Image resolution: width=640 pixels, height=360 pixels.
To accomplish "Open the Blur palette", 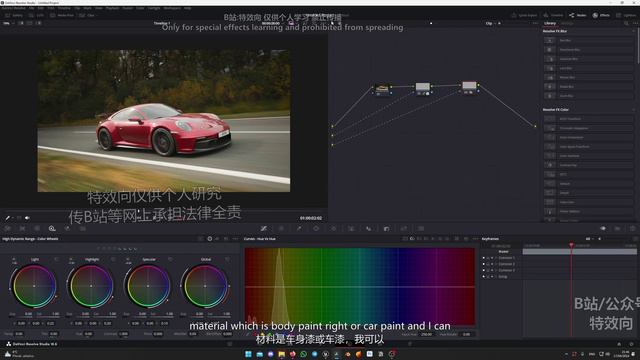I will coord(369,229).
